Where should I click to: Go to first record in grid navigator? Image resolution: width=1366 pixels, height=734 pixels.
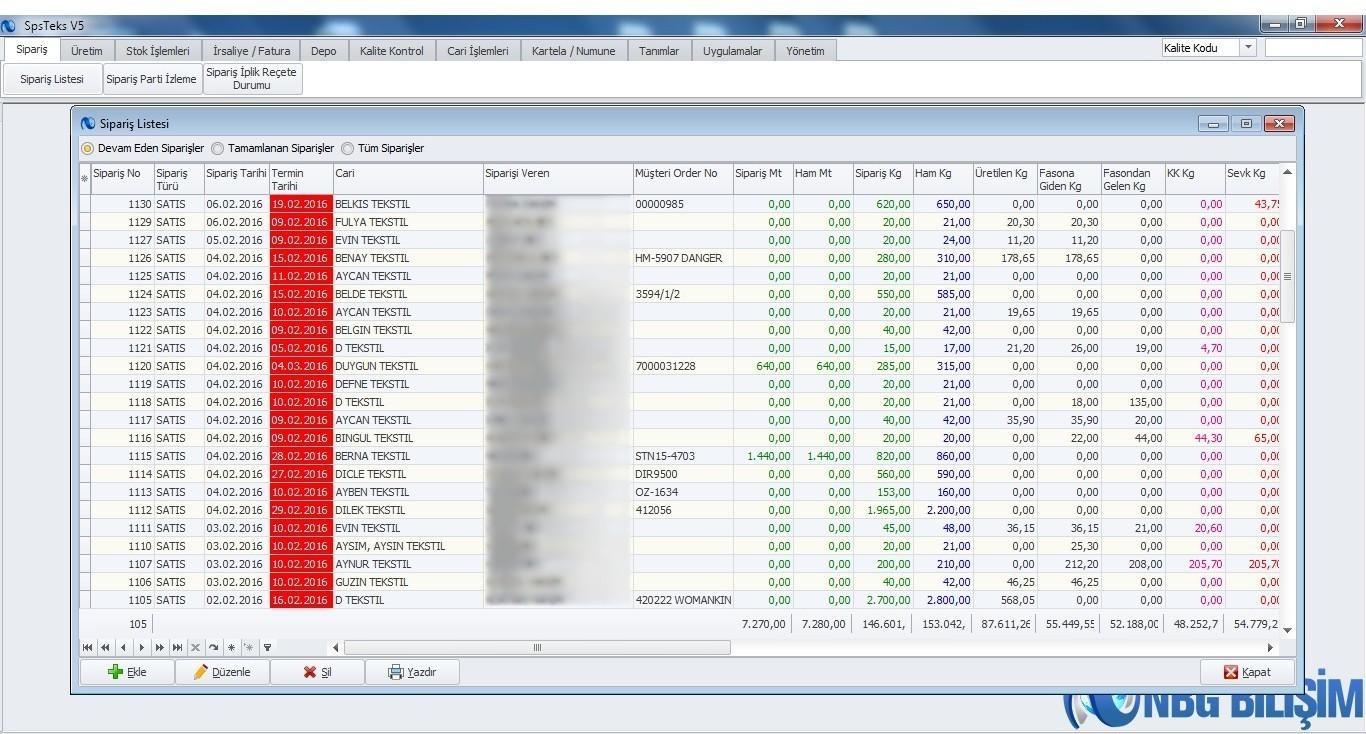click(x=88, y=647)
